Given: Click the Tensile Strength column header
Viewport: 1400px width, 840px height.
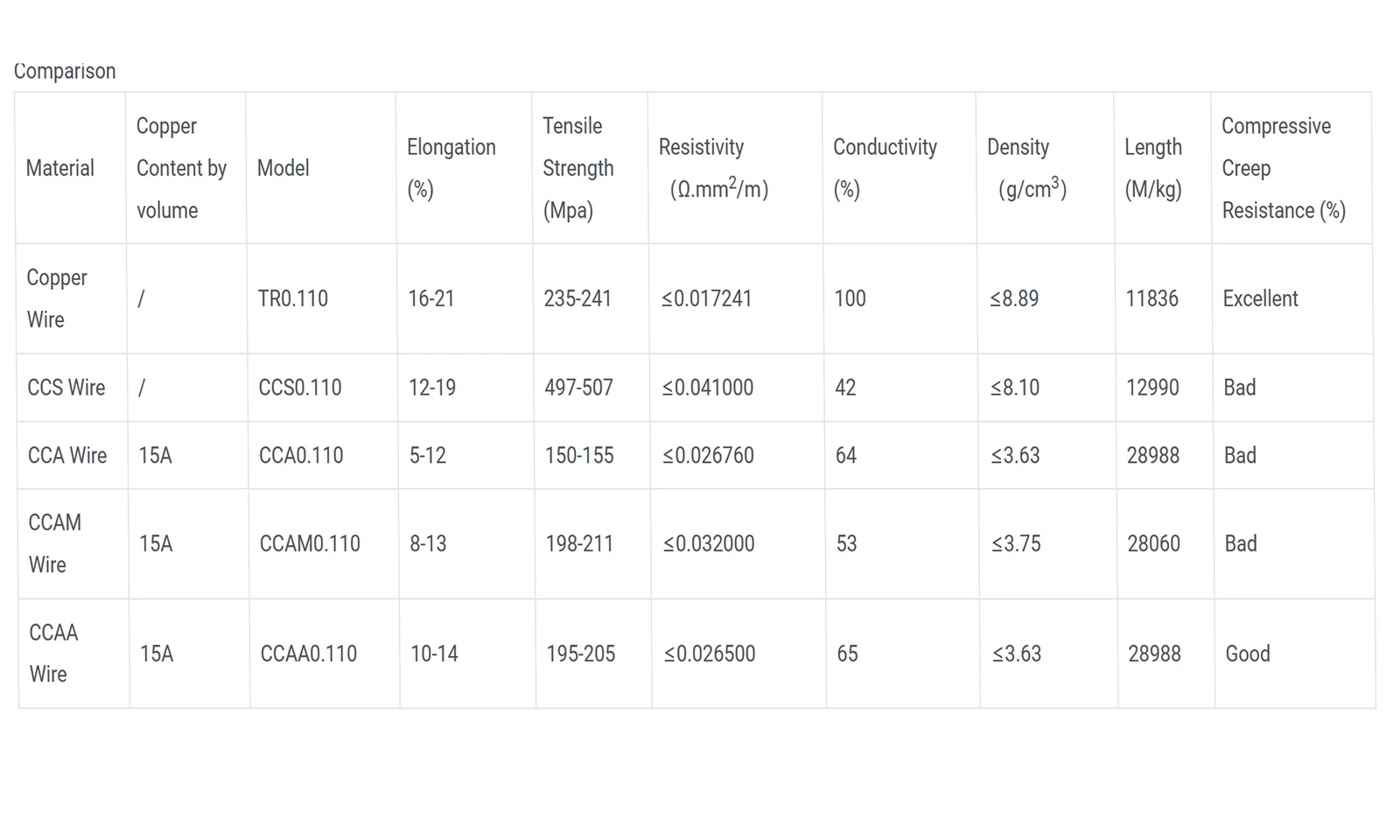Looking at the screenshot, I should coord(578,168).
